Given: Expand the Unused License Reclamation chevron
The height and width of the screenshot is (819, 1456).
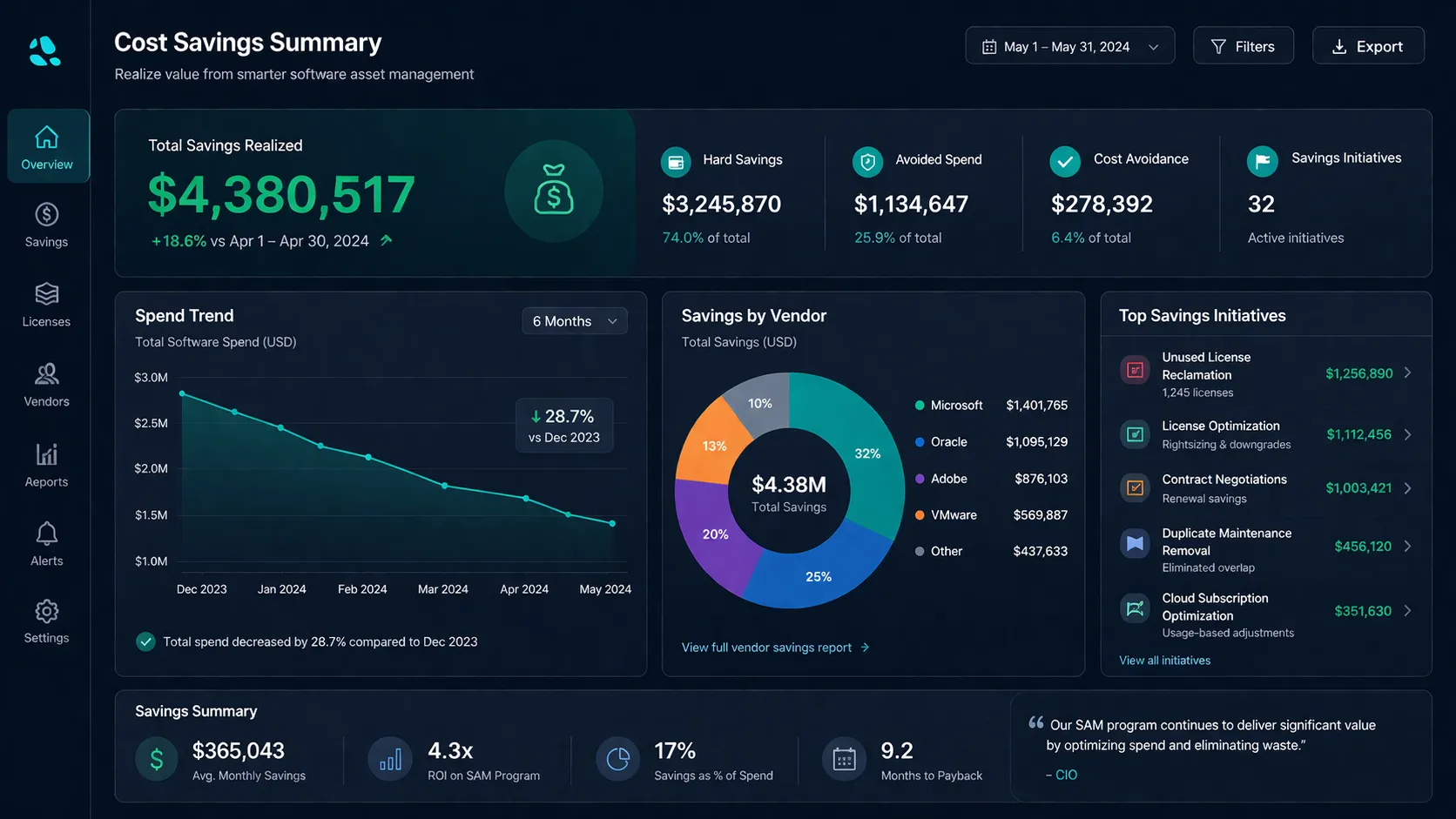Looking at the screenshot, I should click(x=1407, y=373).
